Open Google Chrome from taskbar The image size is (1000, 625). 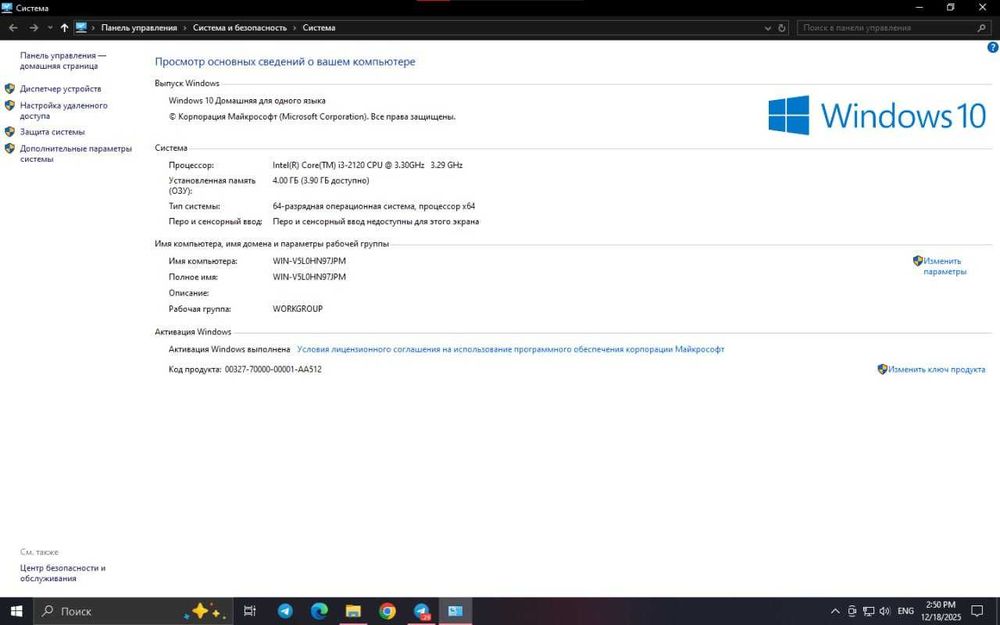387,611
